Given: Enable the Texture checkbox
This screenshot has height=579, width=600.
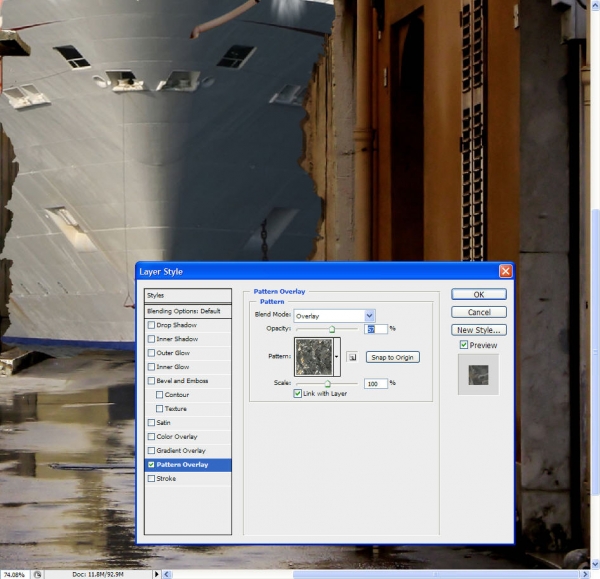Looking at the screenshot, I should click(x=160, y=409).
